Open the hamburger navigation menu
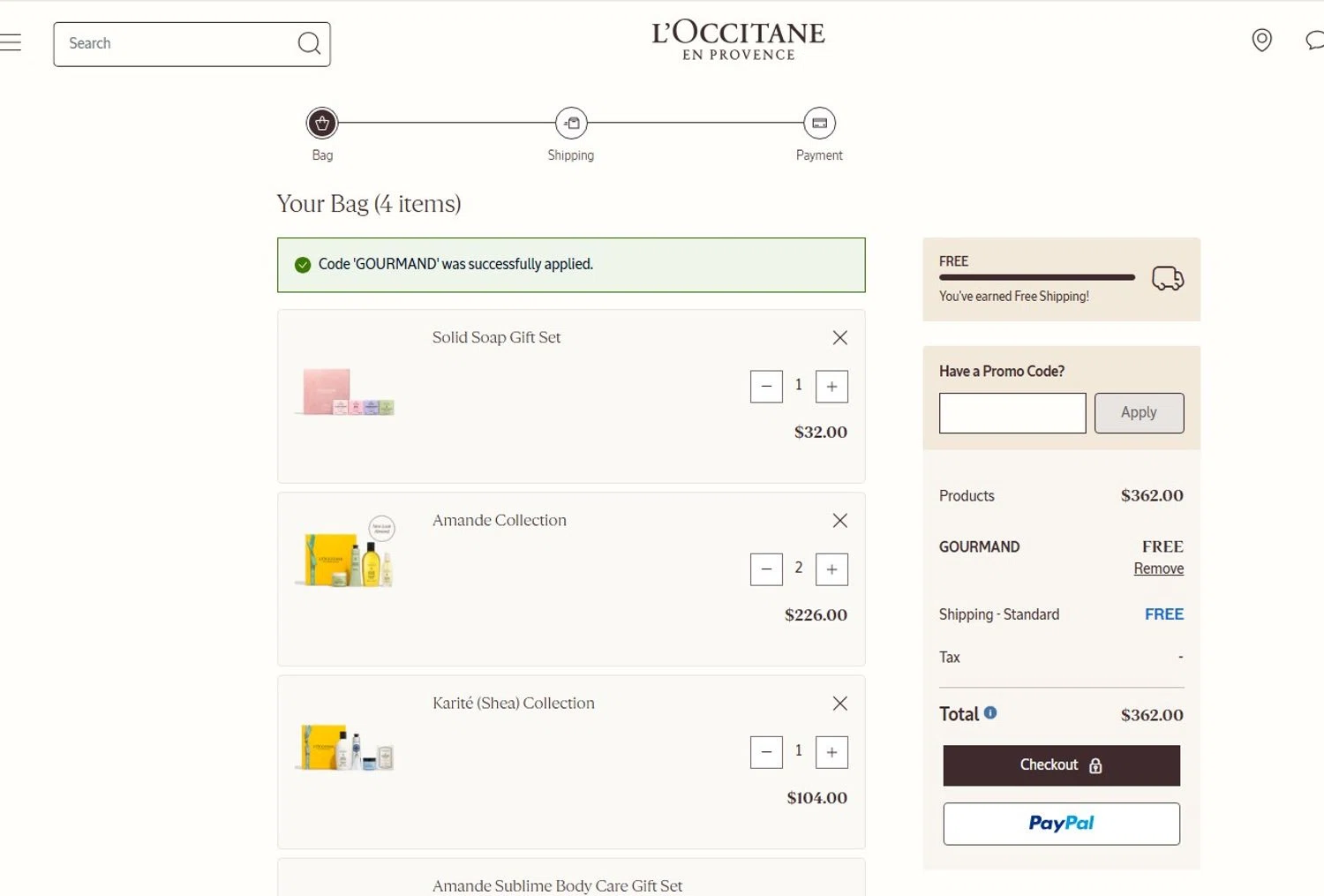Image resolution: width=1324 pixels, height=896 pixels. pyautogui.click(x=11, y=42)
